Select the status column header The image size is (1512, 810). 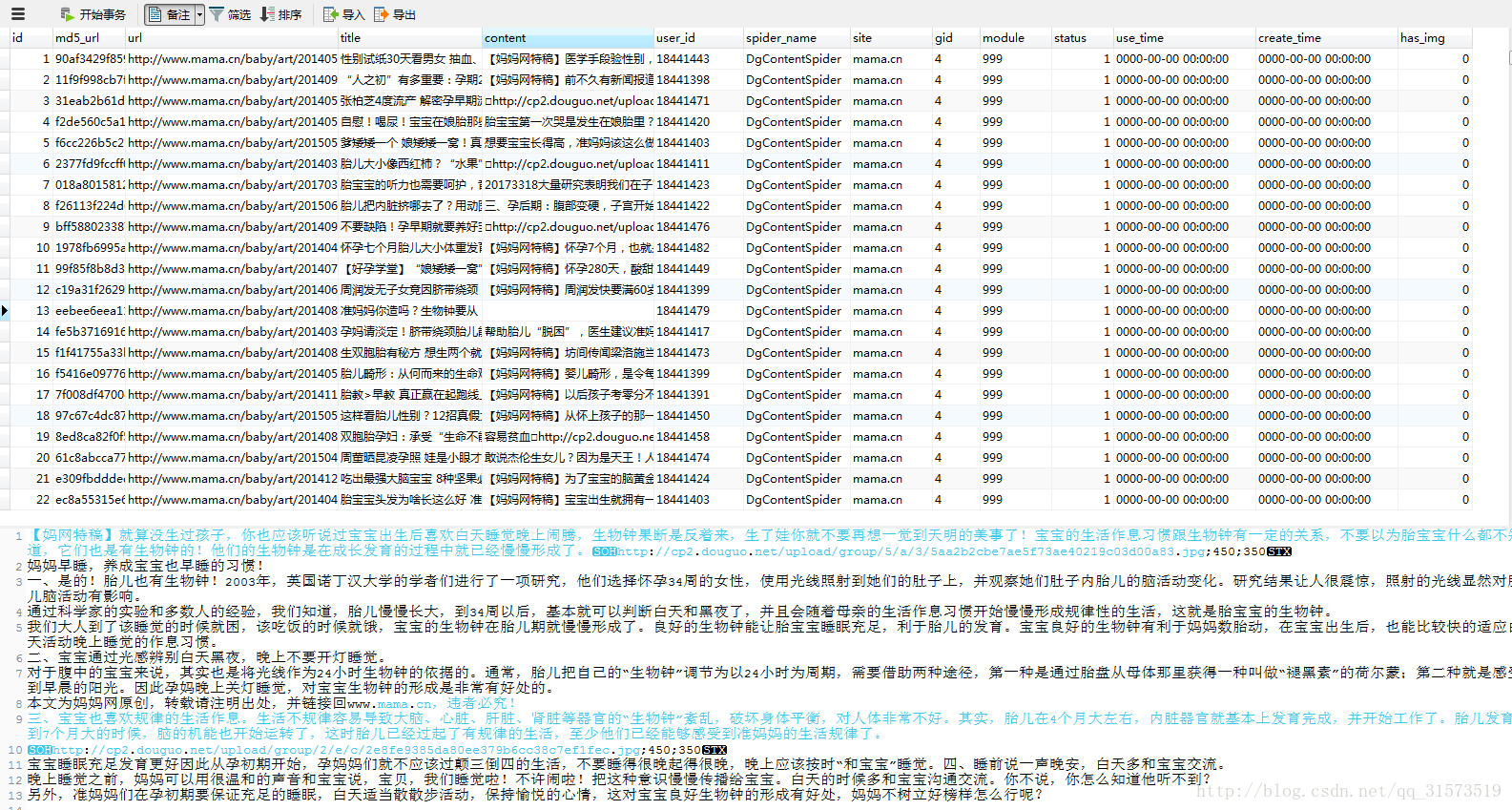1082,38
